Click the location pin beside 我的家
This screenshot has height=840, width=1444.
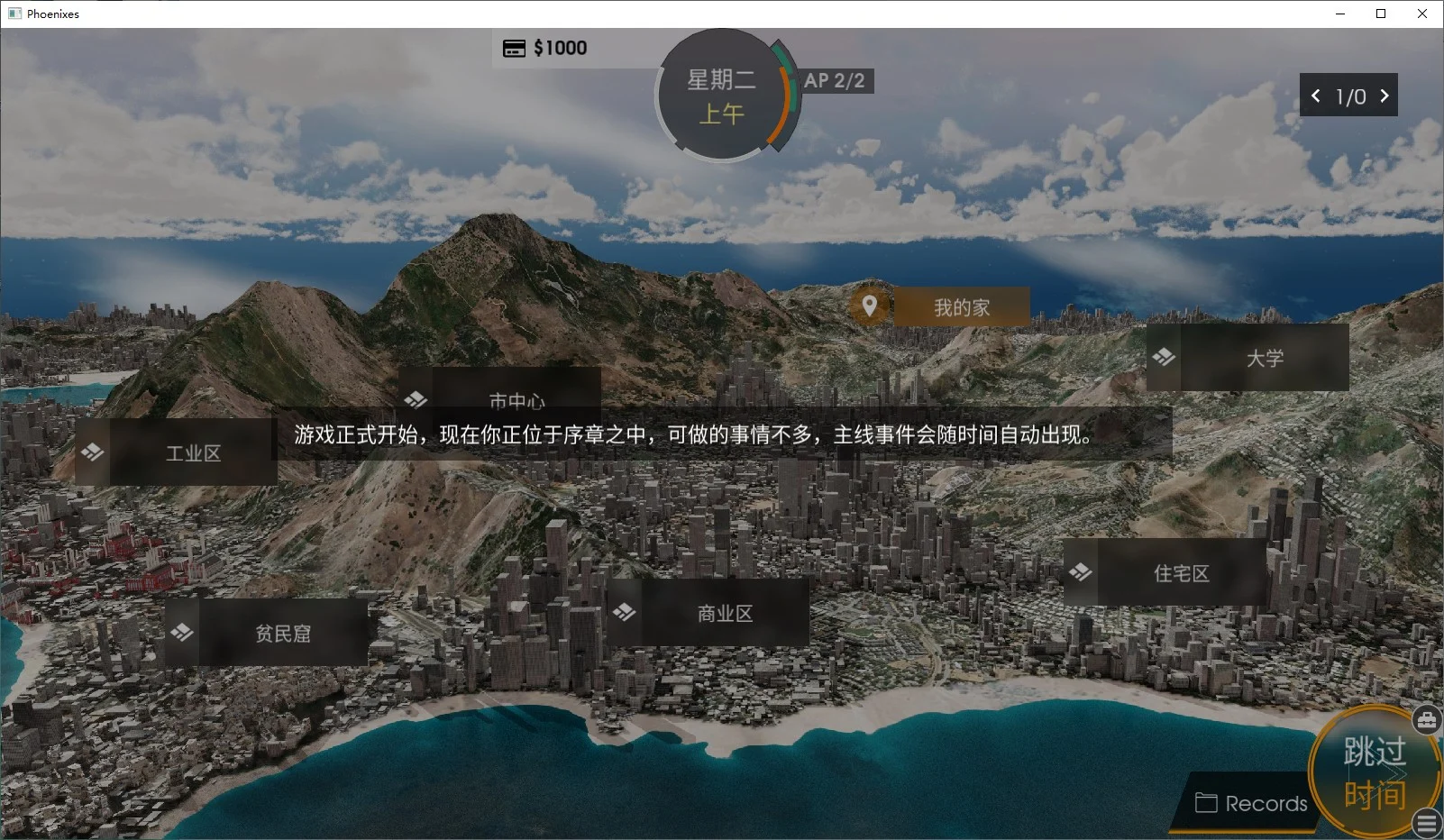pos(870,306)
